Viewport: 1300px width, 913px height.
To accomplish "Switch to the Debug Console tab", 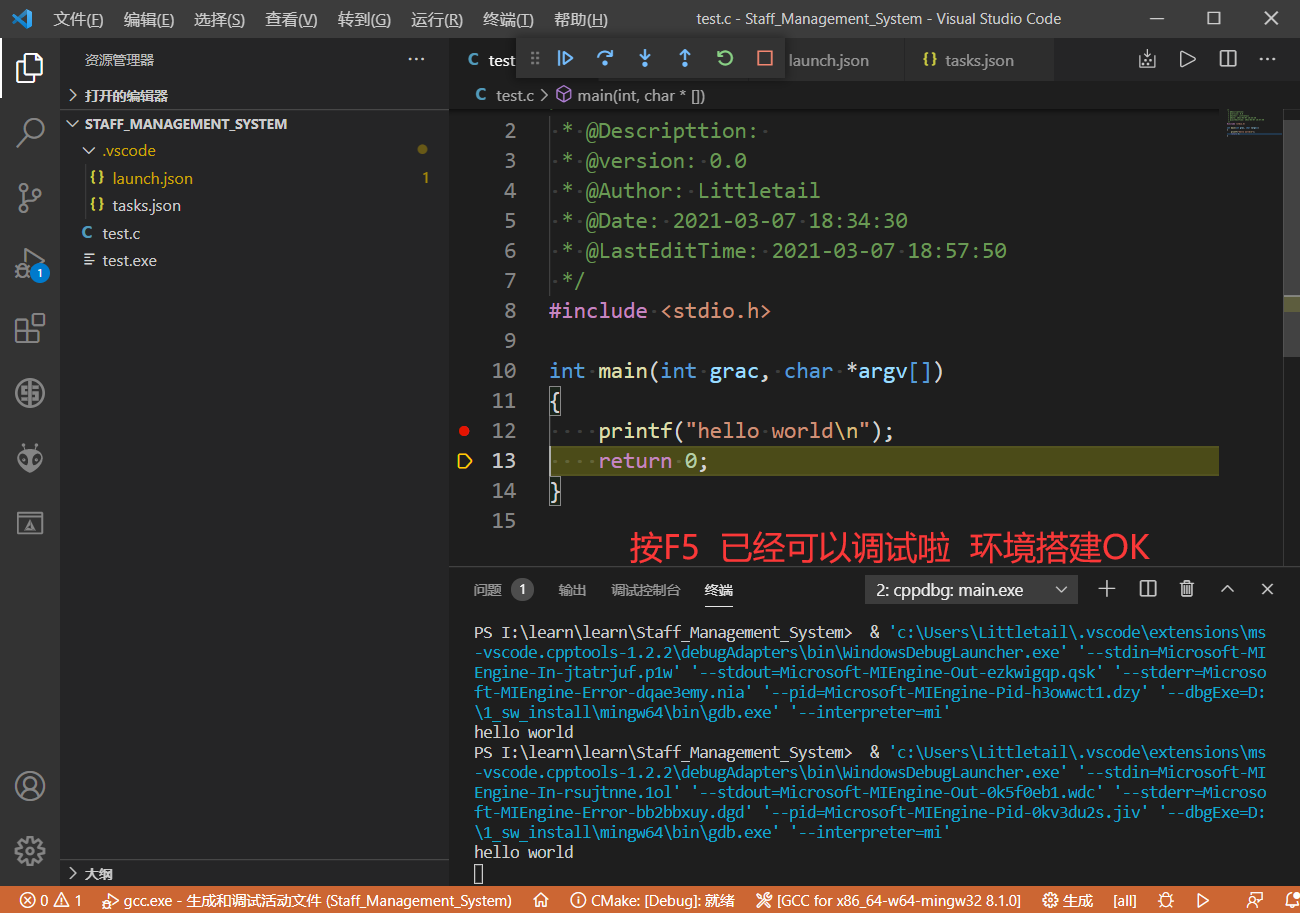I will pyautogui.click(x=645, y=590).
